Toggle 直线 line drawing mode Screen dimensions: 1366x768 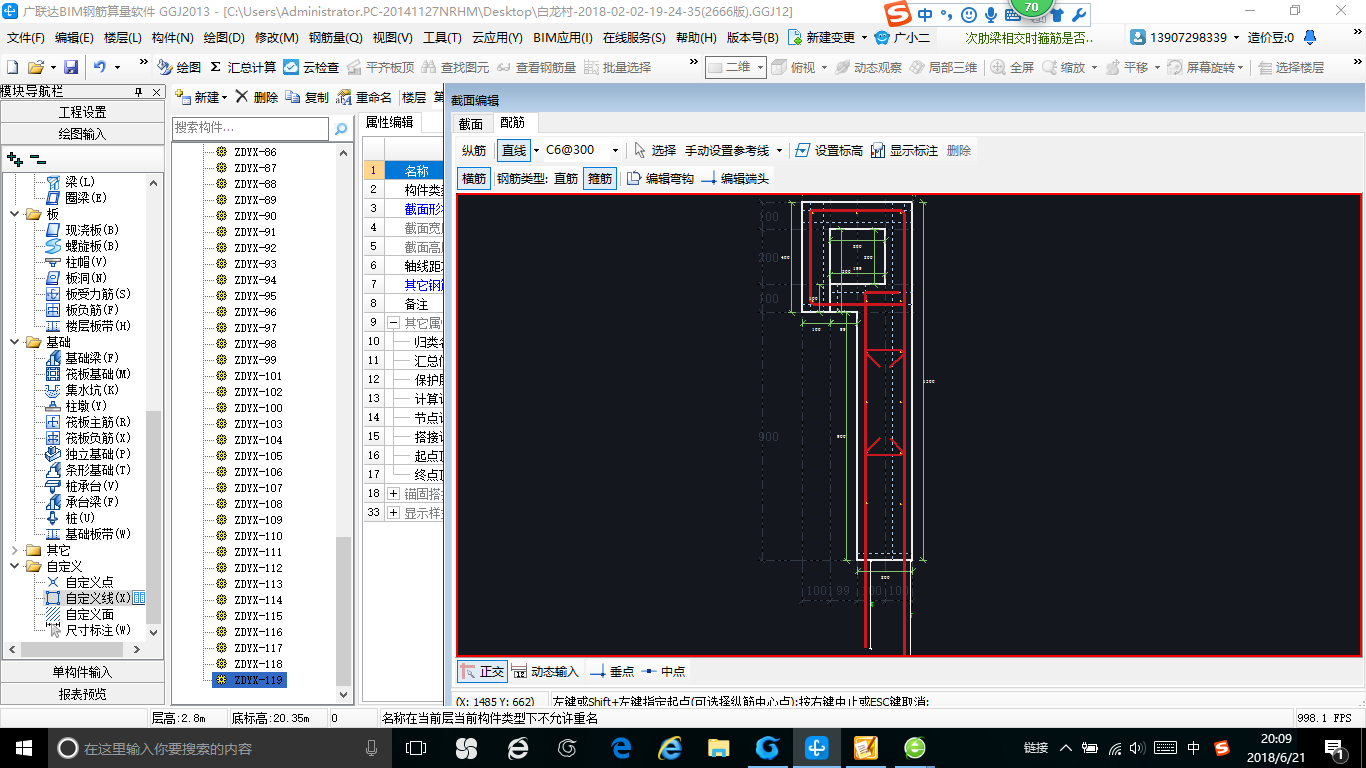click(514, 150)
